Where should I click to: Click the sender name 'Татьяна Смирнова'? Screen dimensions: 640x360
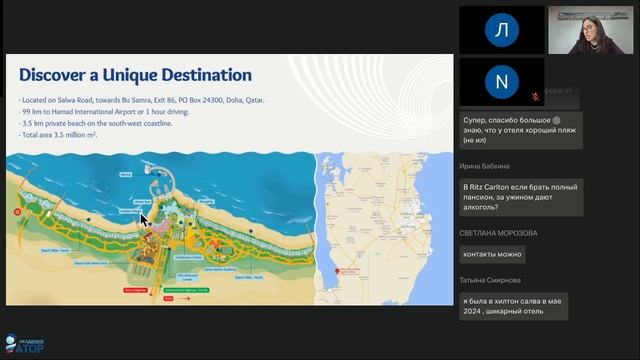click(490, 280)
